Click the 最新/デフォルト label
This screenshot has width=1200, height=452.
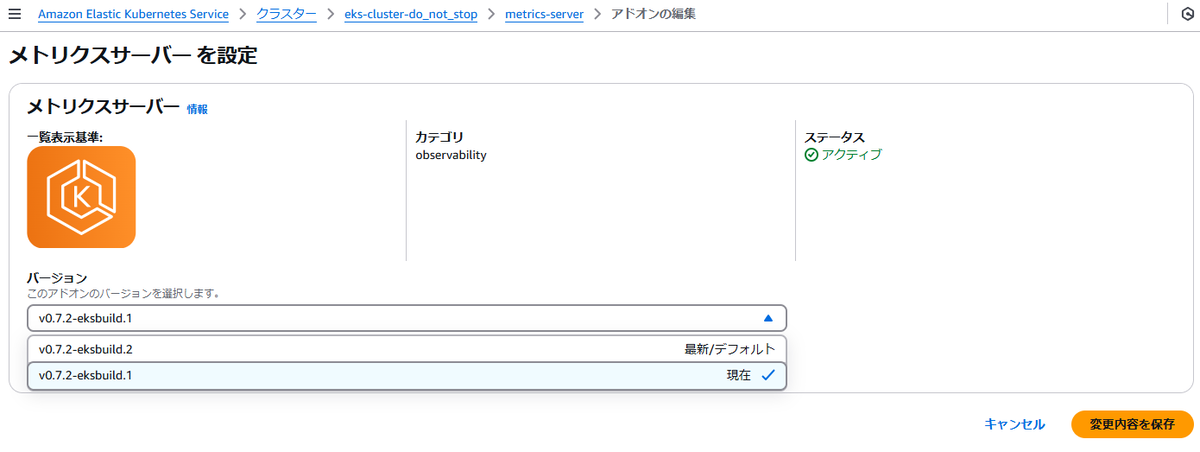(730, 349)
